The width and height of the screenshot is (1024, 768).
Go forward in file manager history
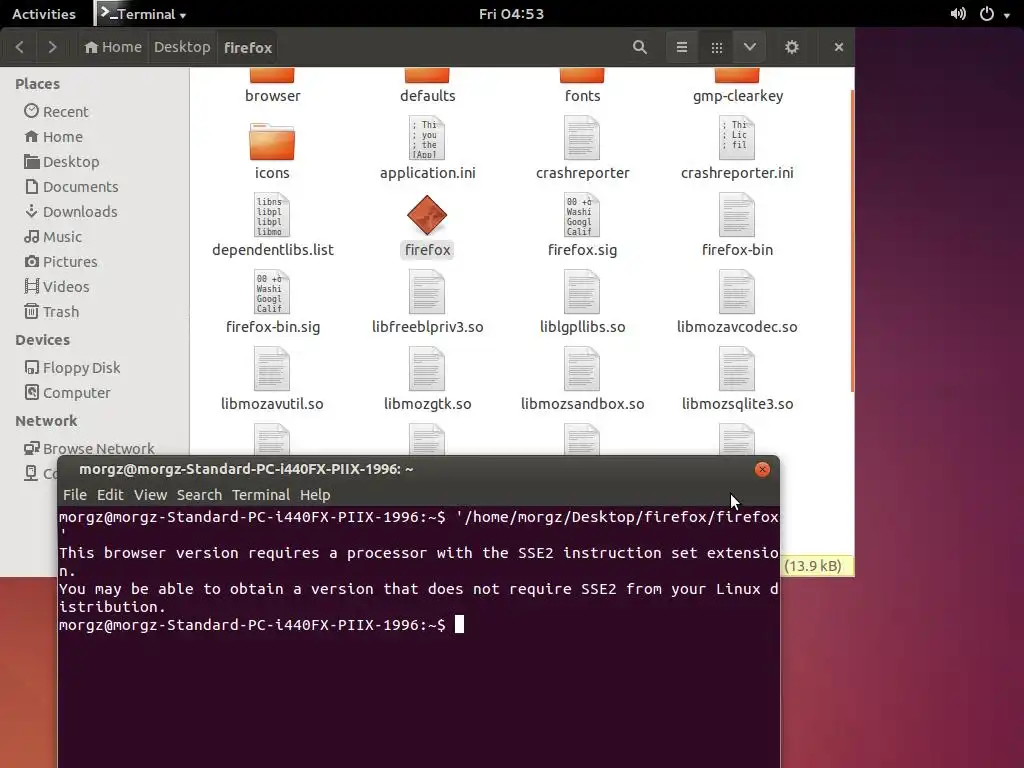[52, 47]
